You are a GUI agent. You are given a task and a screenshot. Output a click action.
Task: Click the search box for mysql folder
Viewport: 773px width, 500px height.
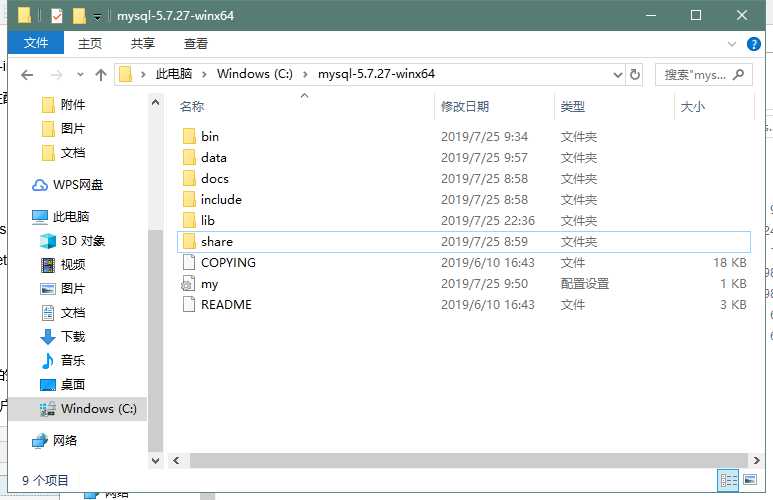click(703, 74)
